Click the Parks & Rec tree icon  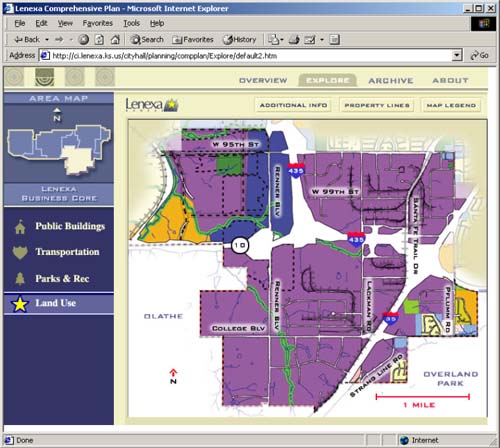click(20, 278)
